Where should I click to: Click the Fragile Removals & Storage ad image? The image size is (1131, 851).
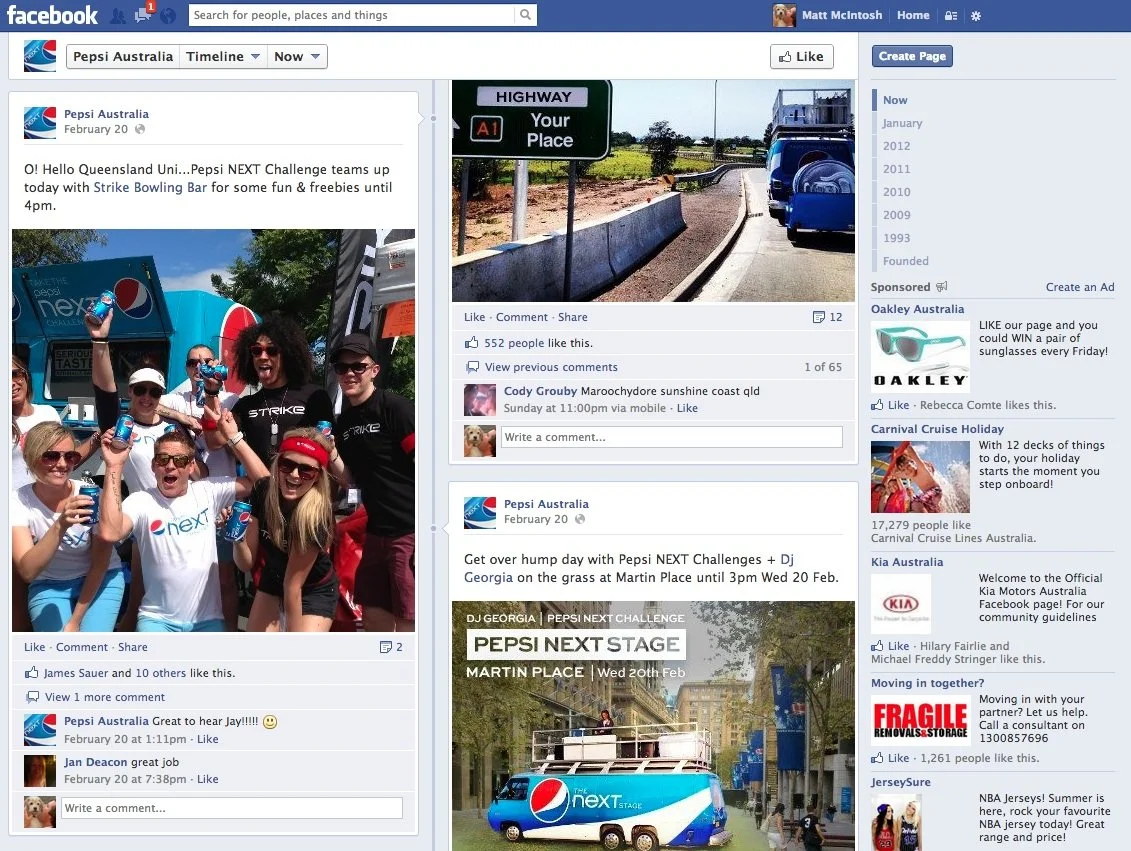[920, 720]
